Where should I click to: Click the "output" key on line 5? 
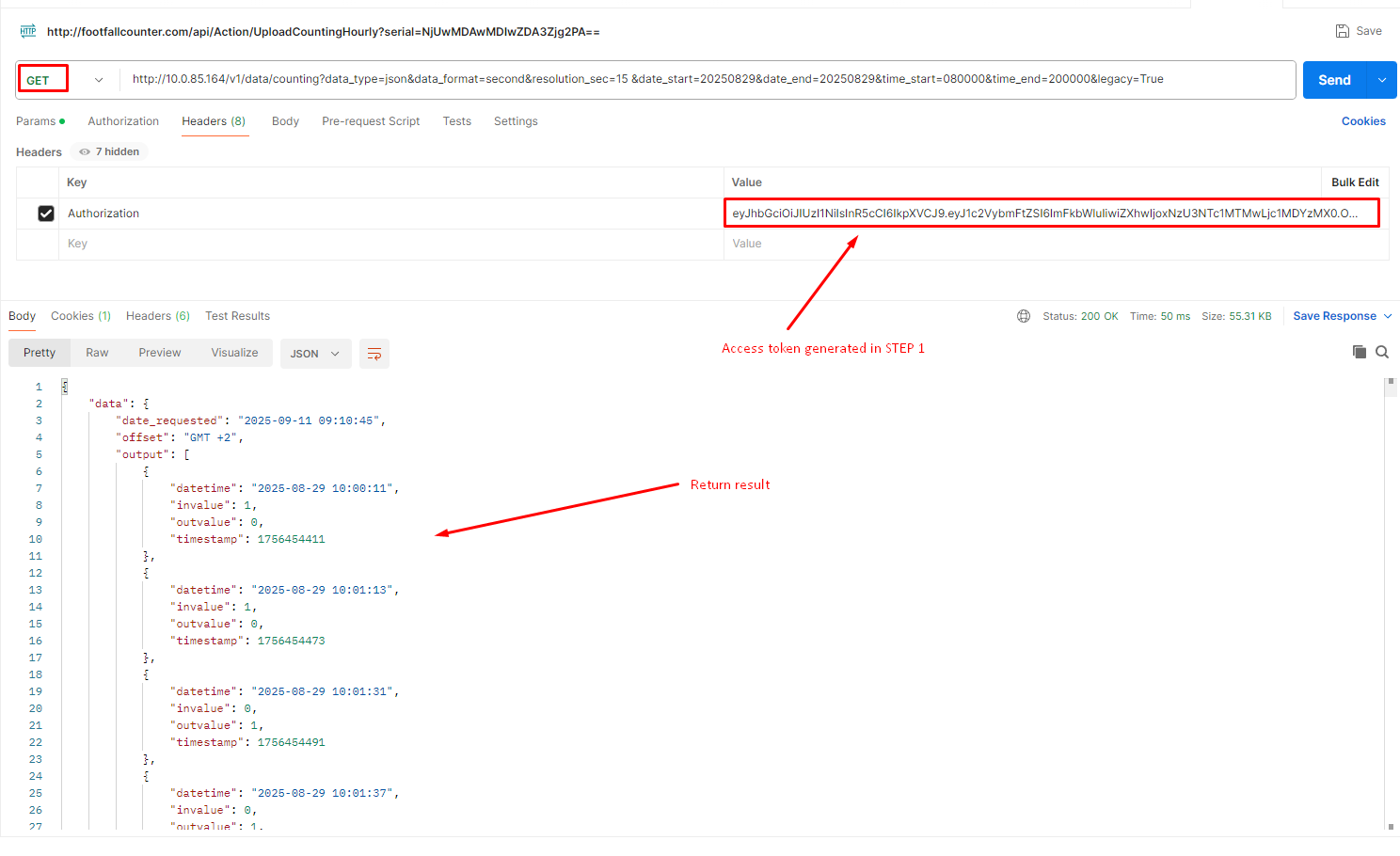pyautogui.click(x=142, y=454)
